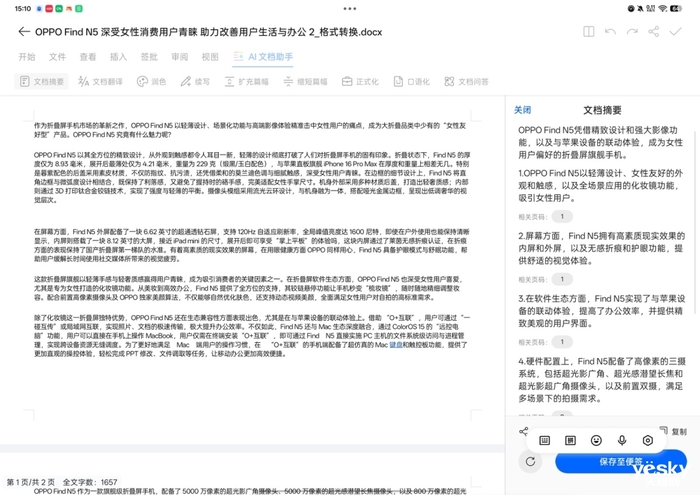The image size is (700, 495).
Task: Confirm with the checkmark icon at top right
Action: click(x=675, y=32)
